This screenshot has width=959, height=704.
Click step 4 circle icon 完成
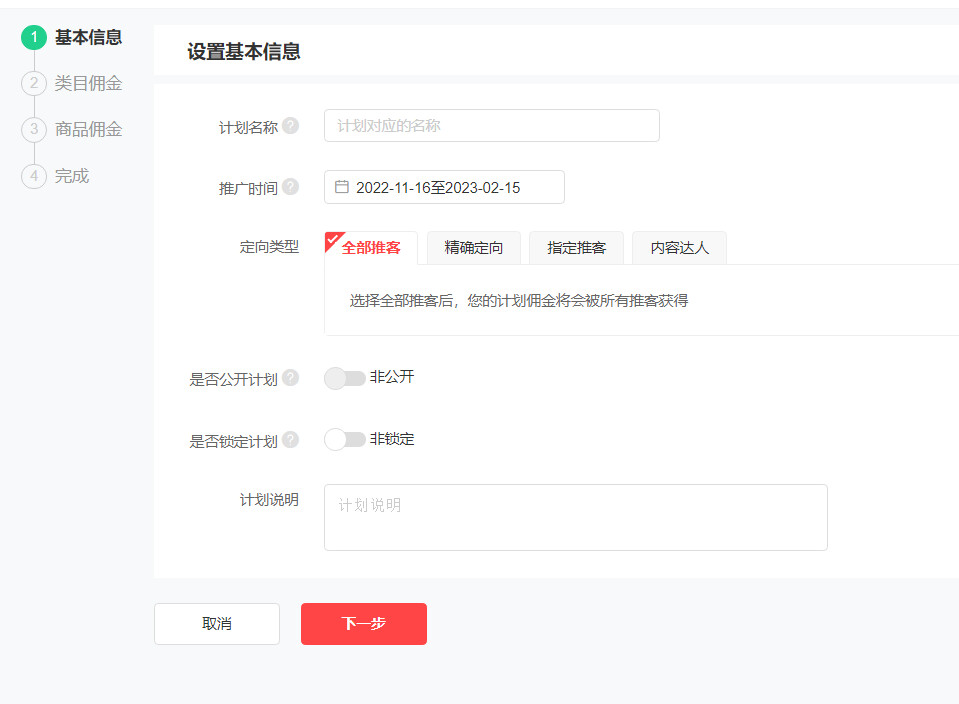34,176
